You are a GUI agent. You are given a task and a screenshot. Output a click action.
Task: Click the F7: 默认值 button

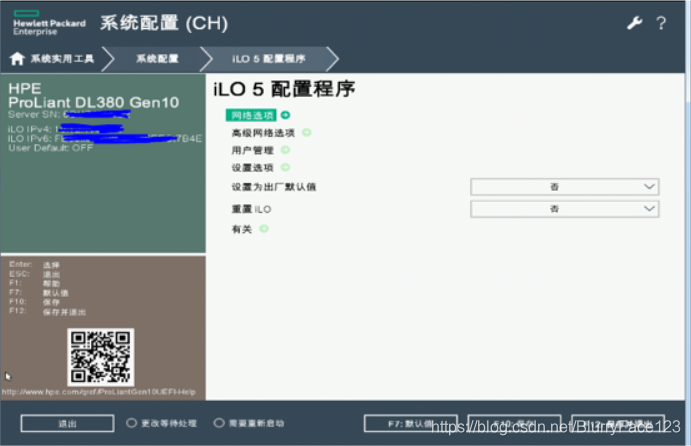click(410, 424)
